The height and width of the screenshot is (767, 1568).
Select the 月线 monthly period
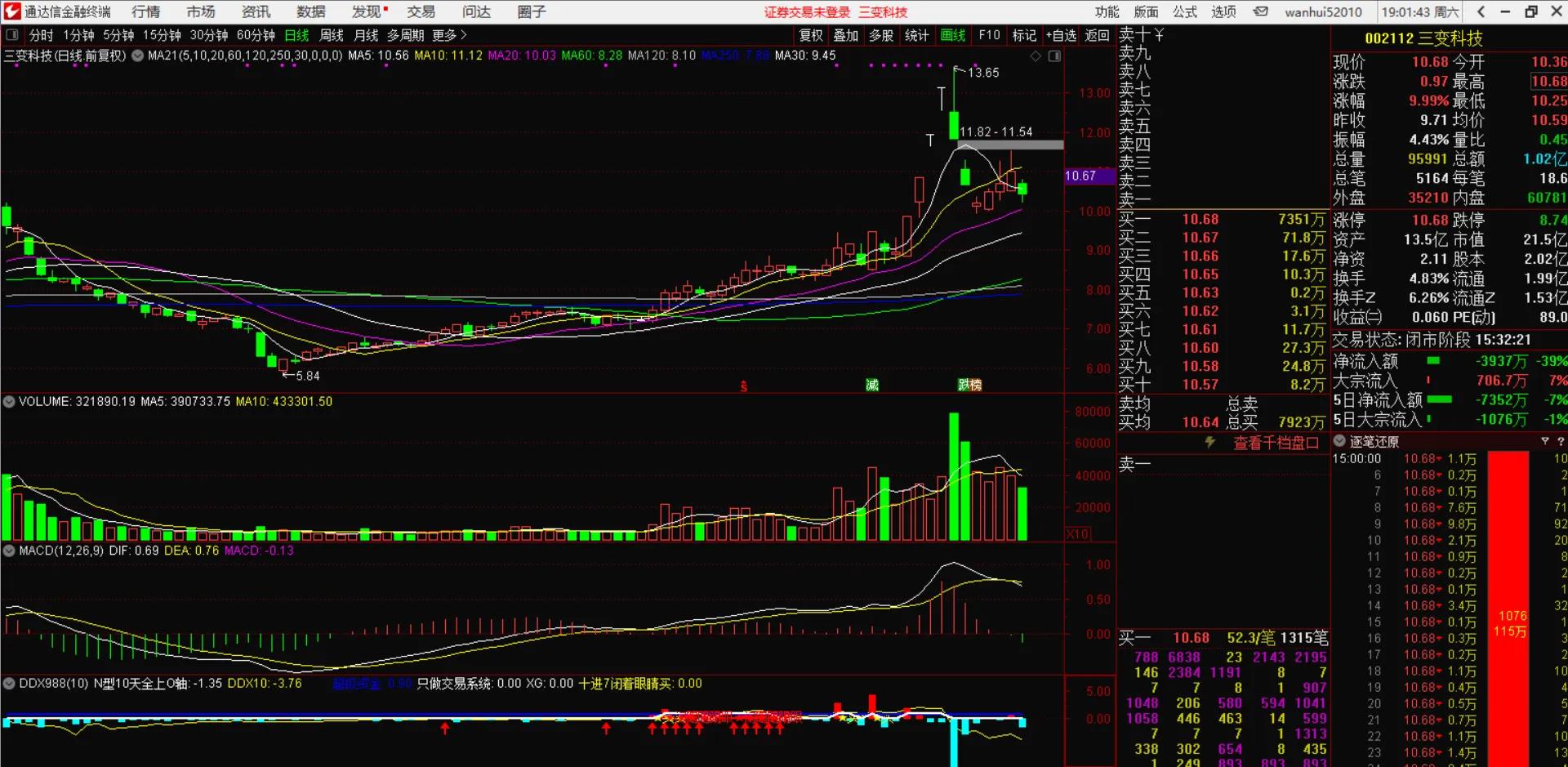[x=366, y=35]
